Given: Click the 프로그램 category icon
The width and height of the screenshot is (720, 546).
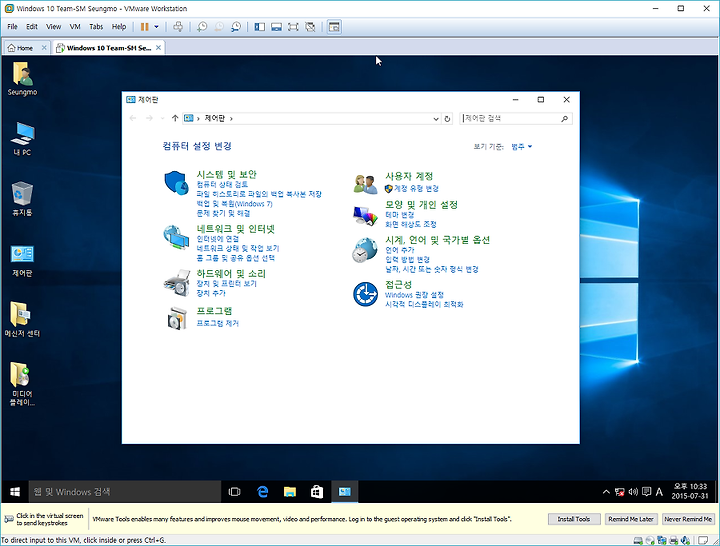Looking at the screenshot, I should 177,318.
